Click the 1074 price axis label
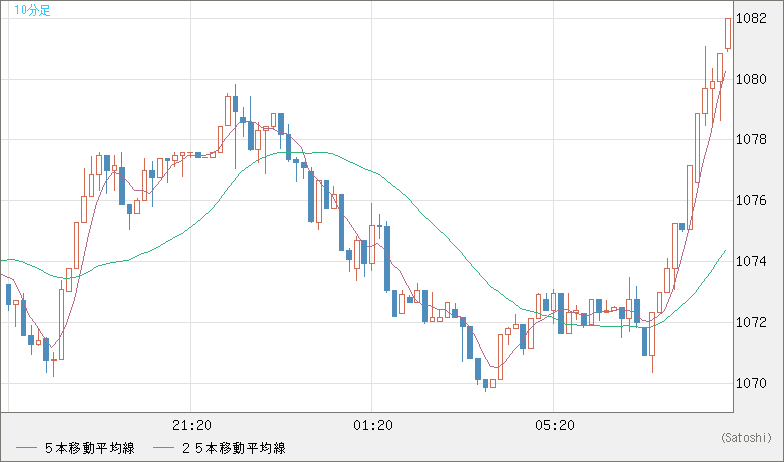The height and width of the screenshot is (462, 784). [x=751, y=262]
